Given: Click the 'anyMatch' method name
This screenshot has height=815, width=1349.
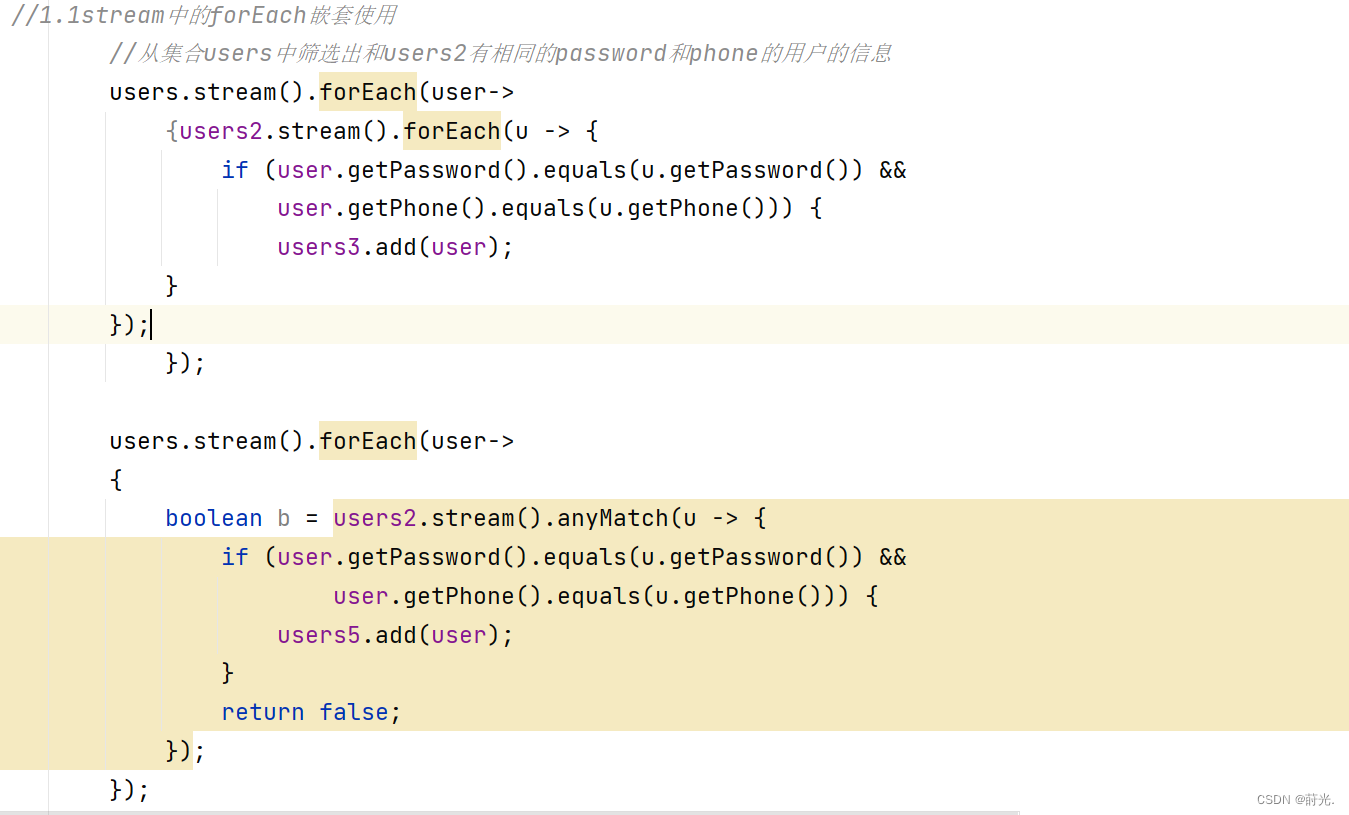Looking at the screenshot, I should pyautogui.click(x=613, y=518).
